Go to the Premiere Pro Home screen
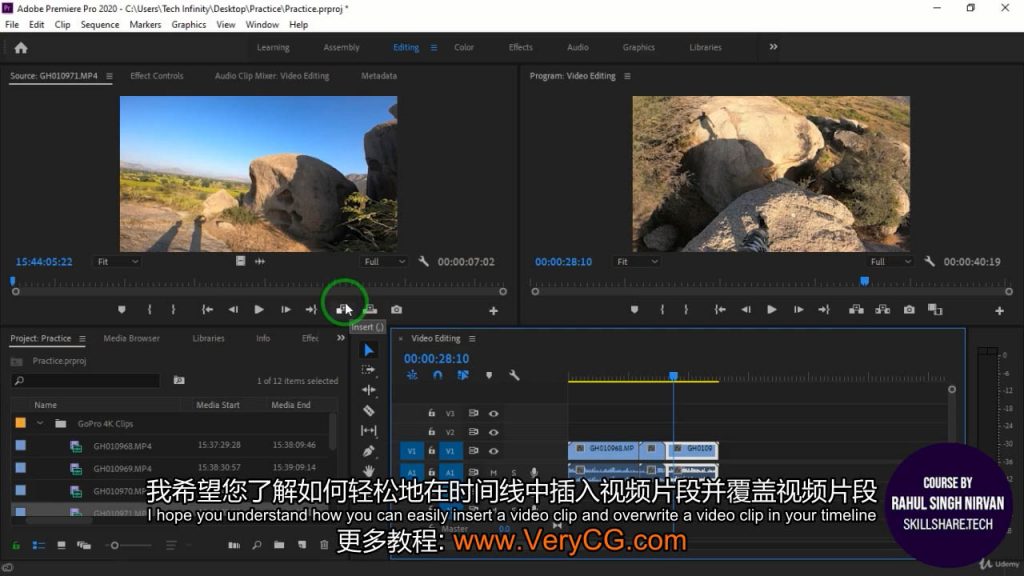The image size is (1024, 576). 21,48
